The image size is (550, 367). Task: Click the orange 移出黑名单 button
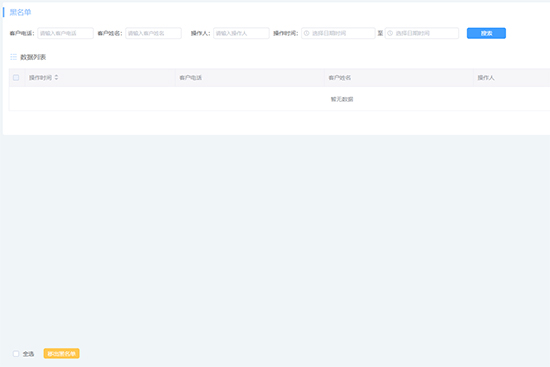pyautogui.click(x=61, y=353)
